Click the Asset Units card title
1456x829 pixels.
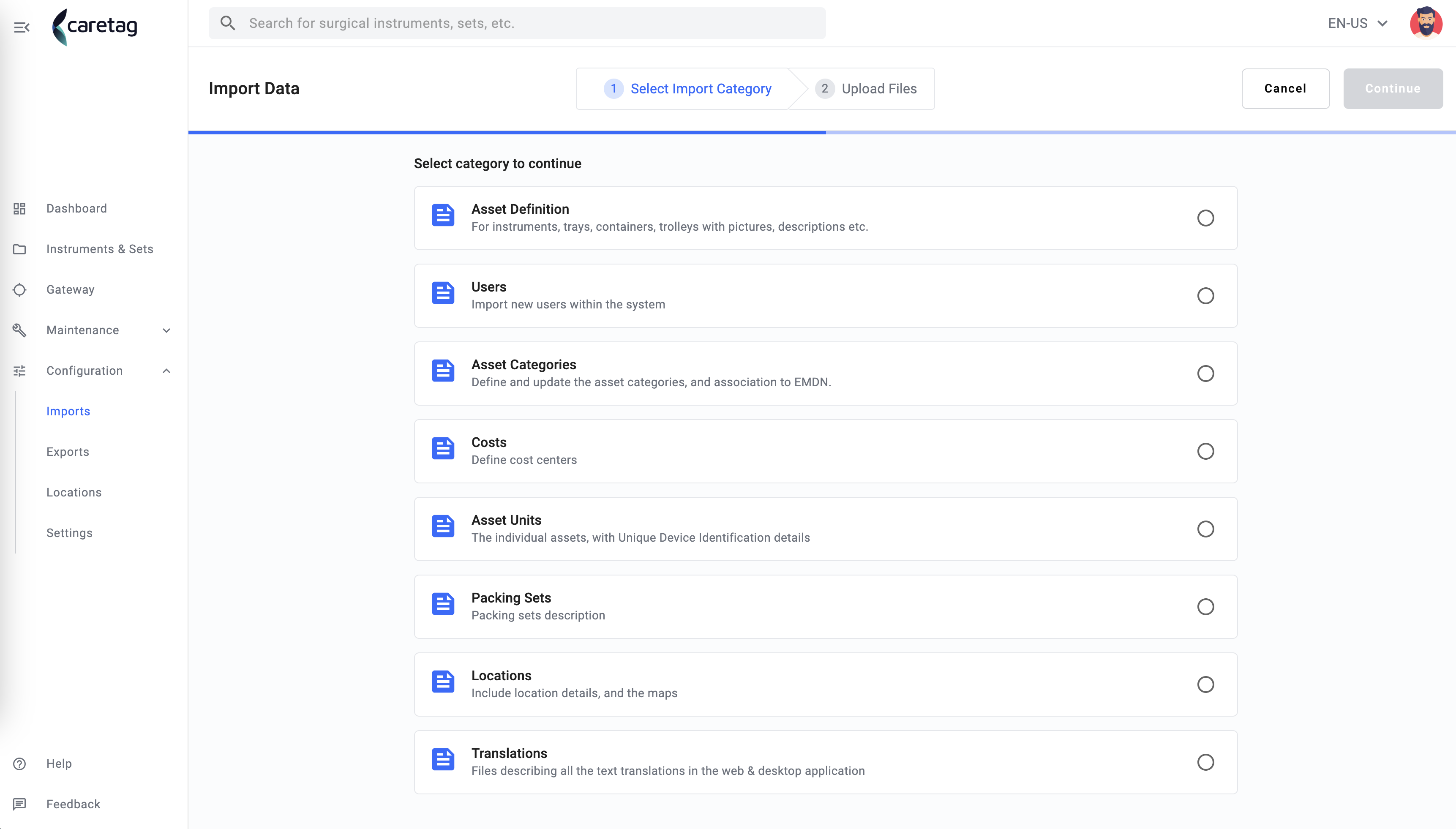point(506,520)
